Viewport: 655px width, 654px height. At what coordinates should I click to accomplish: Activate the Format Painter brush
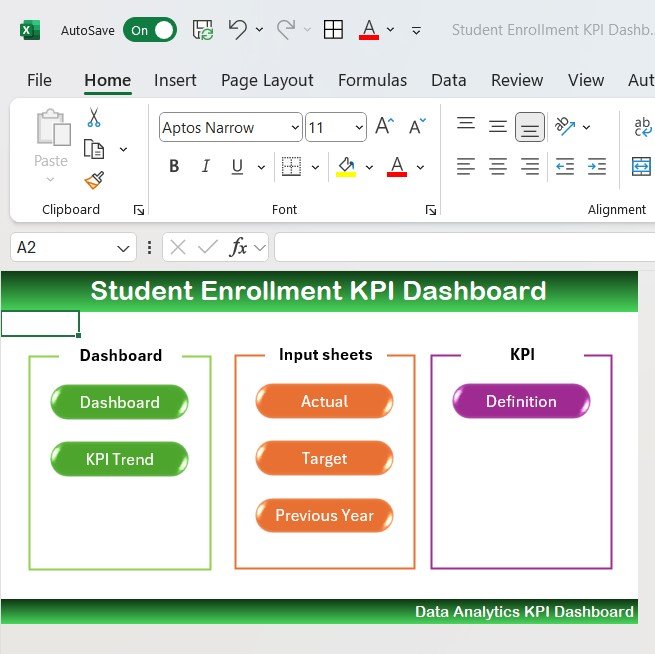pos(94,180)
